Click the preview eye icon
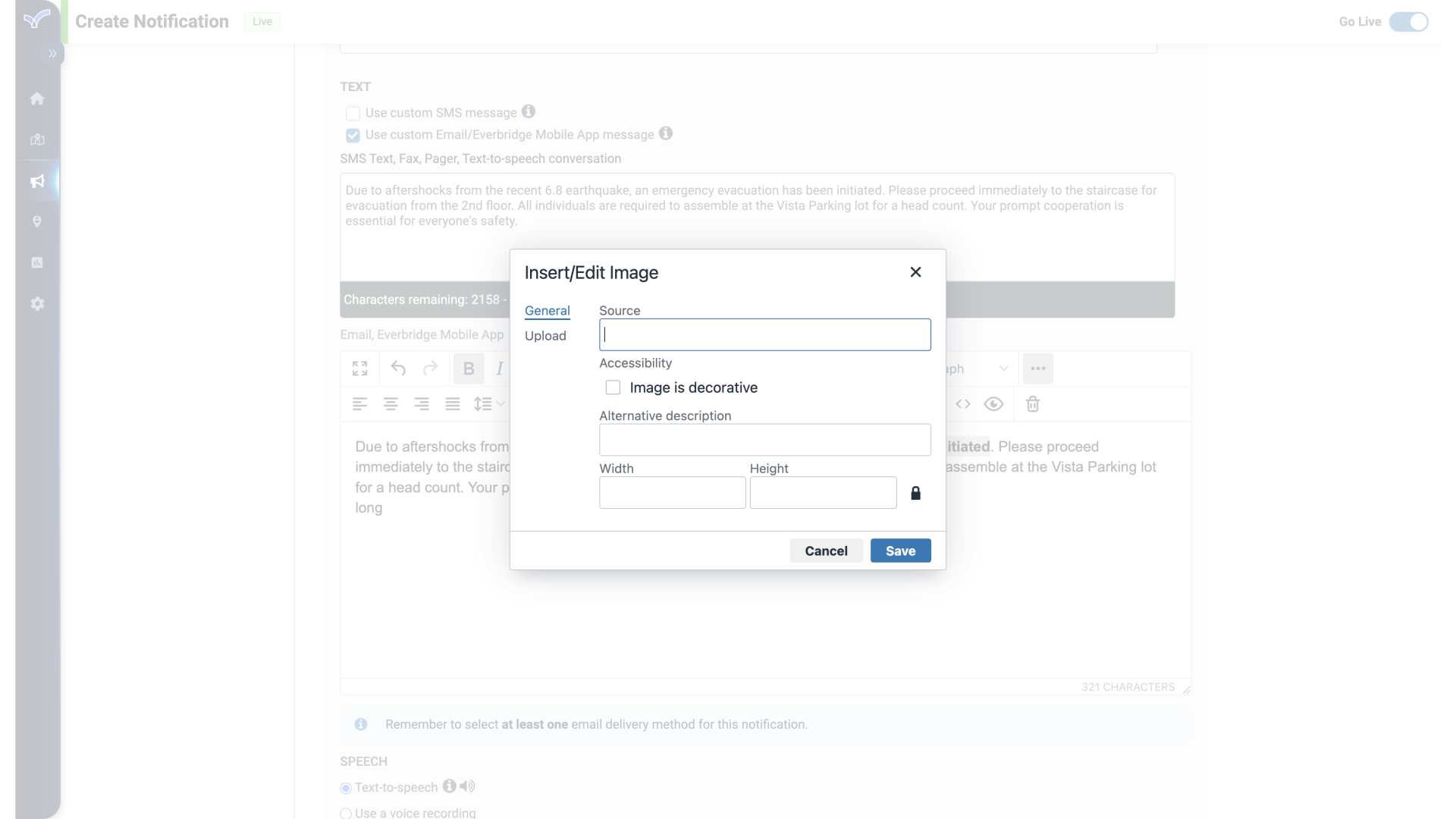The image size is (1456, 819). [x=994, y=403]
